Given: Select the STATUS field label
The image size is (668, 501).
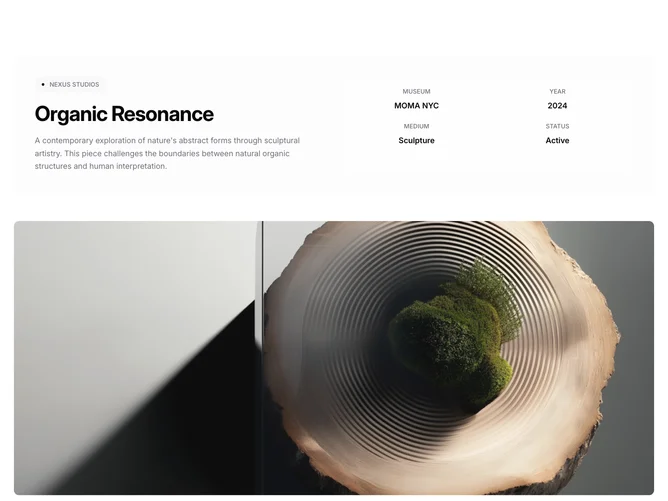Looking at the screenshot, I should tap(557, 126).
